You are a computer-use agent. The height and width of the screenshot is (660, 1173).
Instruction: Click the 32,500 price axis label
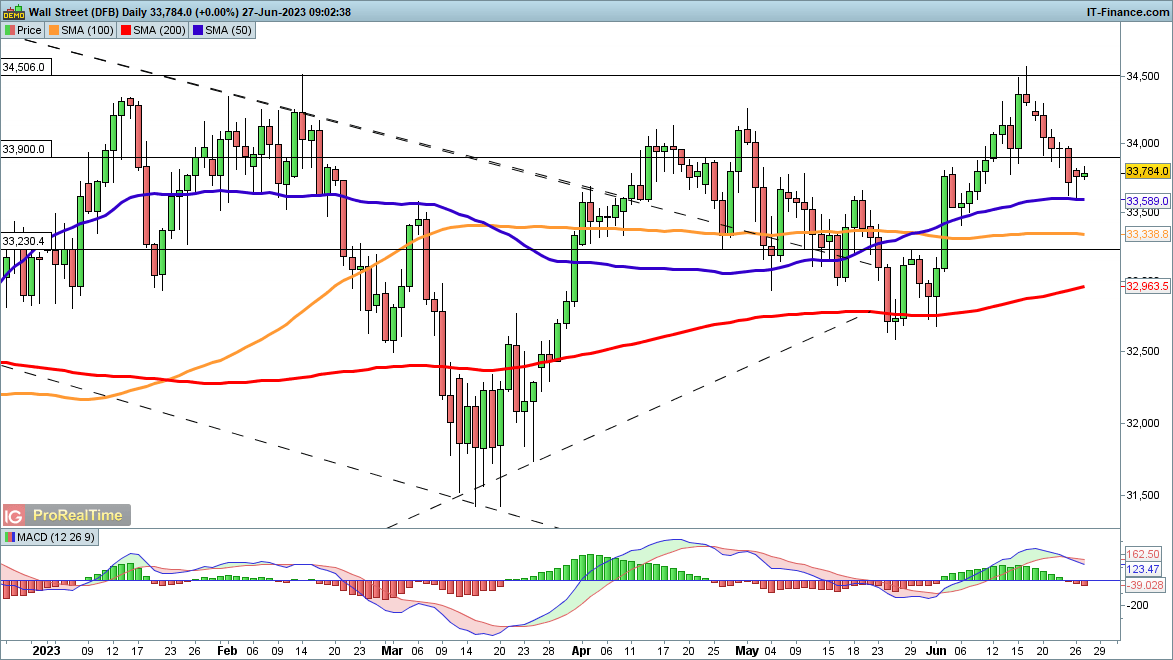tap(1143, 352)
